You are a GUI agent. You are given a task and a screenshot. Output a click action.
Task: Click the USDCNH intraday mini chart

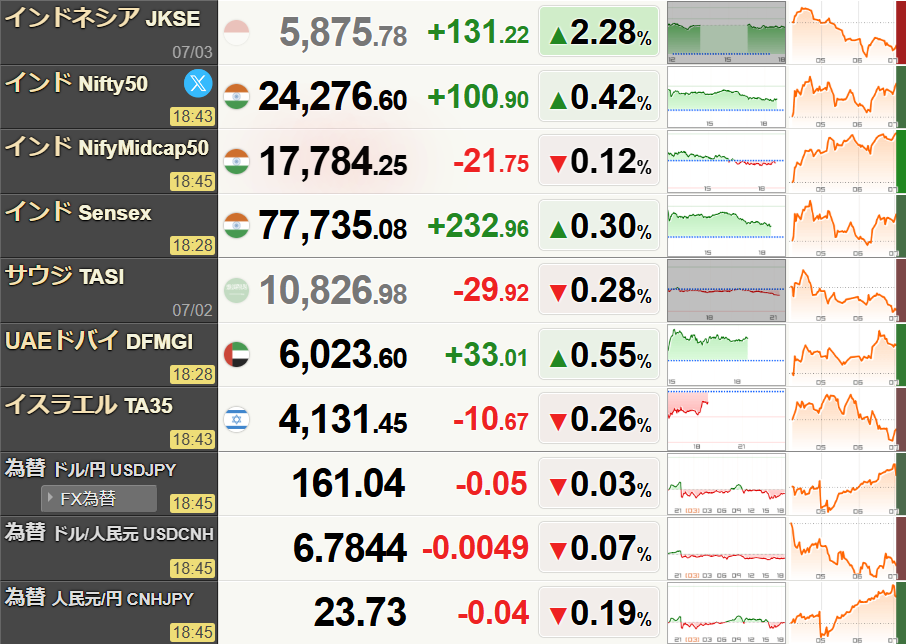coord(726,549)
